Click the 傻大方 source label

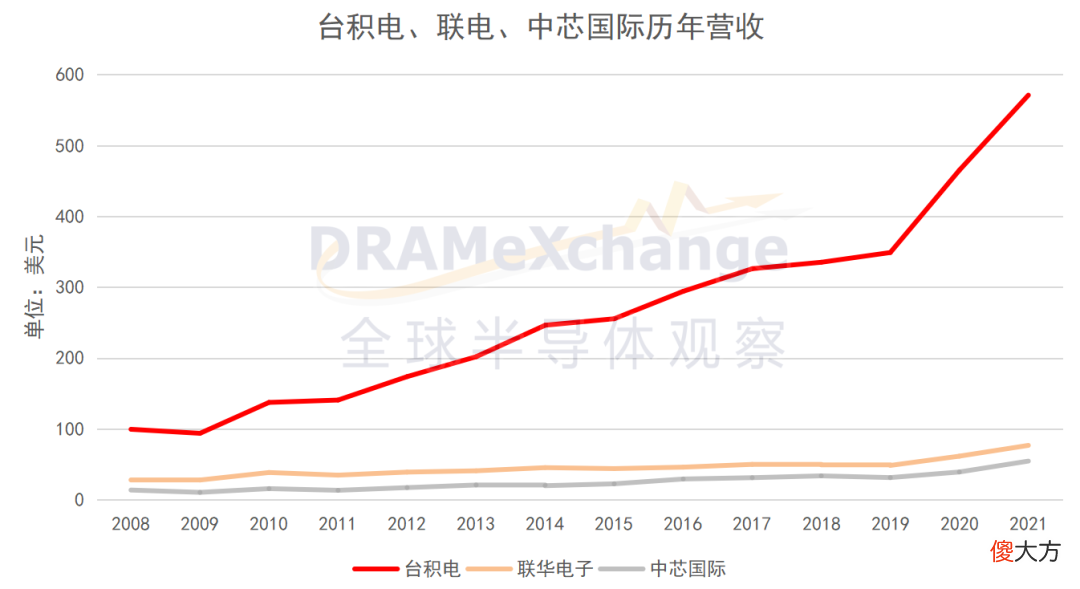click(1025, 551)
